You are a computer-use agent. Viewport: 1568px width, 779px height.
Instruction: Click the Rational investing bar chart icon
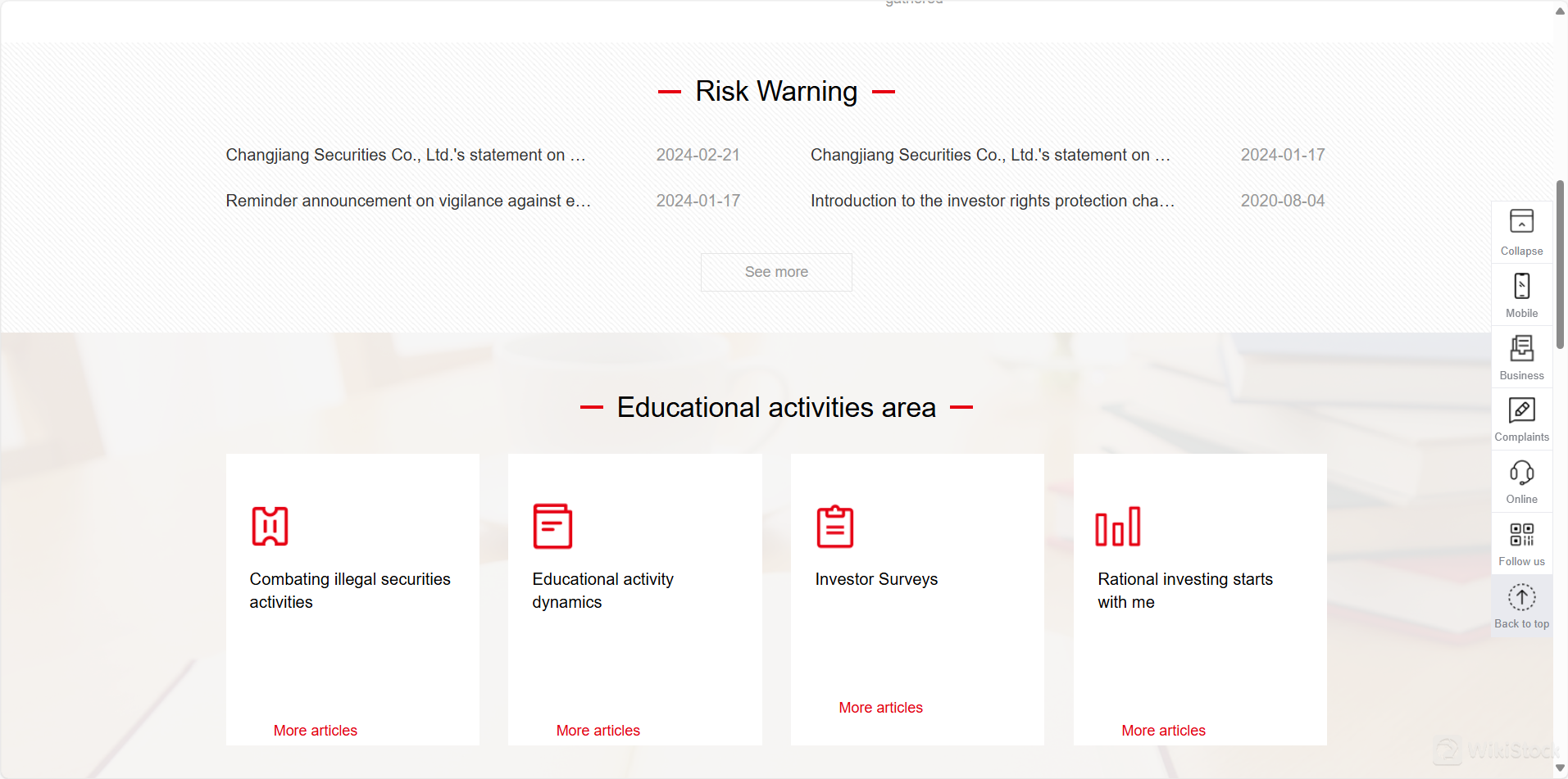1117,527
